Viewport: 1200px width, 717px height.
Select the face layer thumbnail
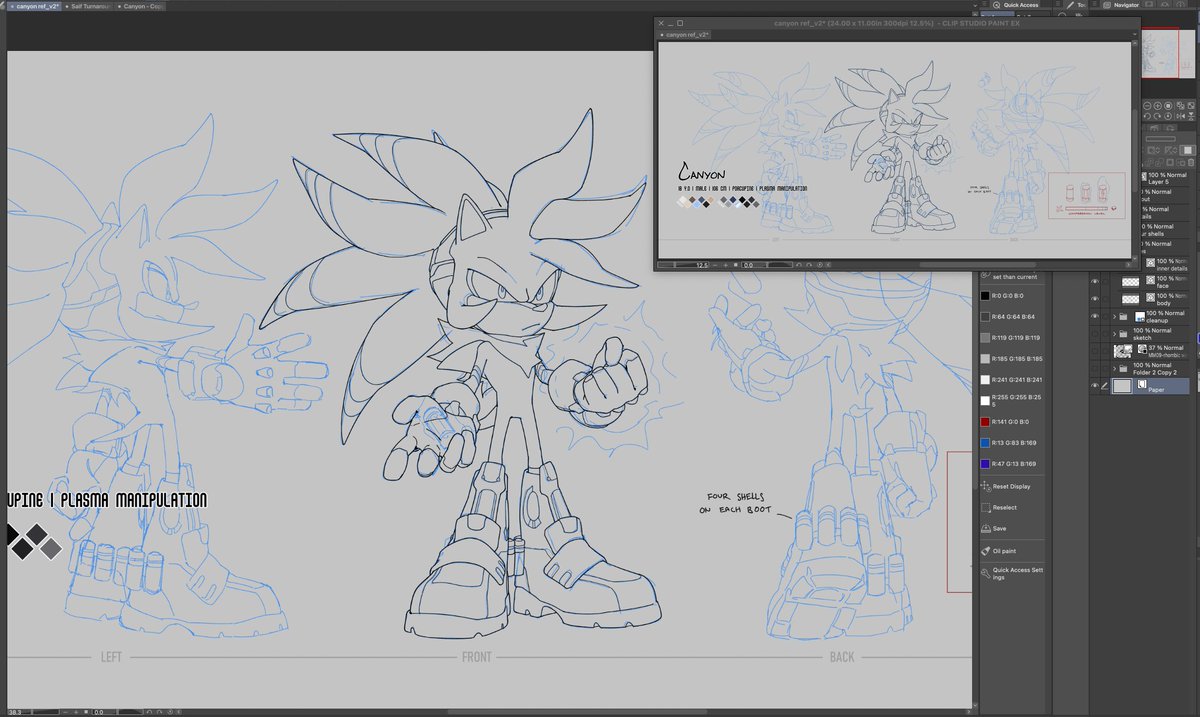tap(1130, 282)
